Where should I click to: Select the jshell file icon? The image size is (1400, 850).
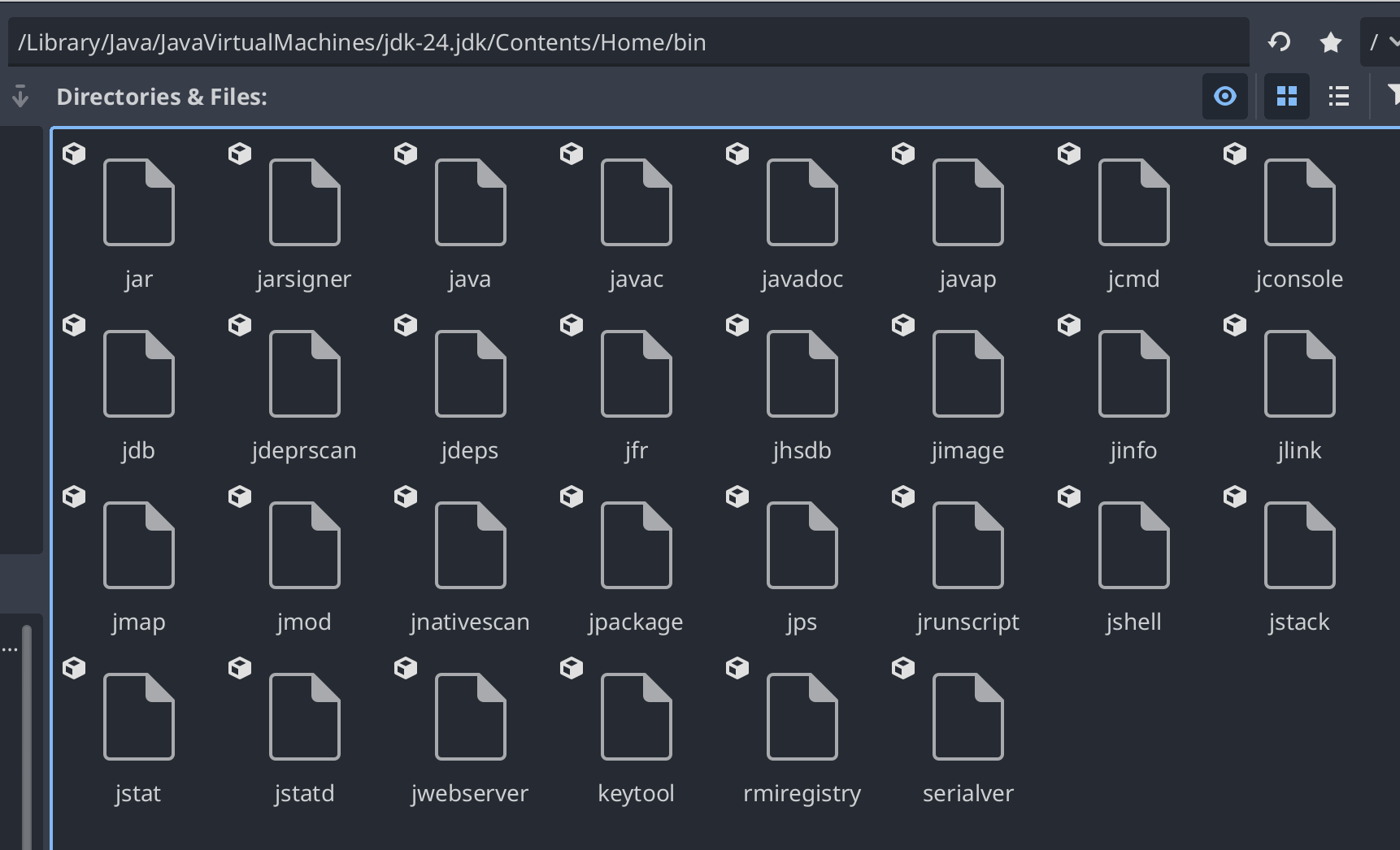(1134, 545)
